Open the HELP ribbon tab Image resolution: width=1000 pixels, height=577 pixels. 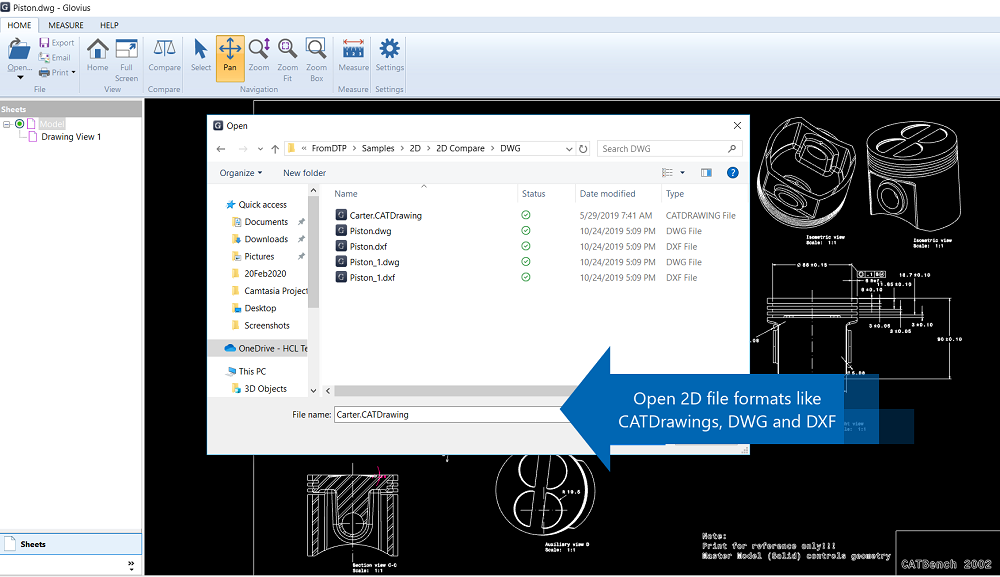(109, 25)
